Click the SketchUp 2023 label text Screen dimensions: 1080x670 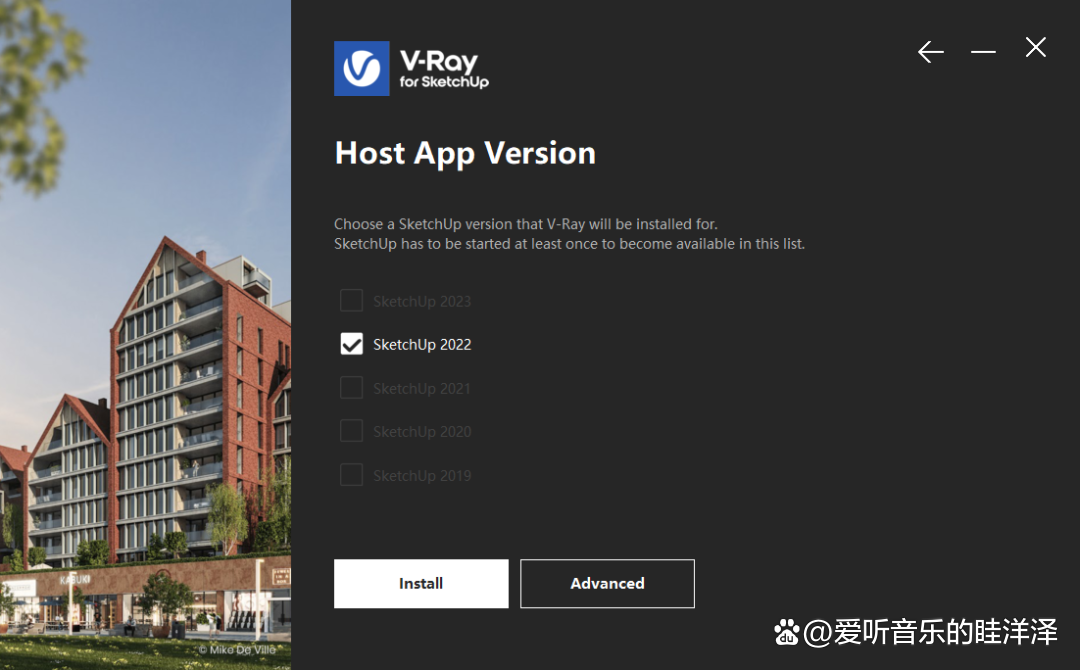[422, 301]
